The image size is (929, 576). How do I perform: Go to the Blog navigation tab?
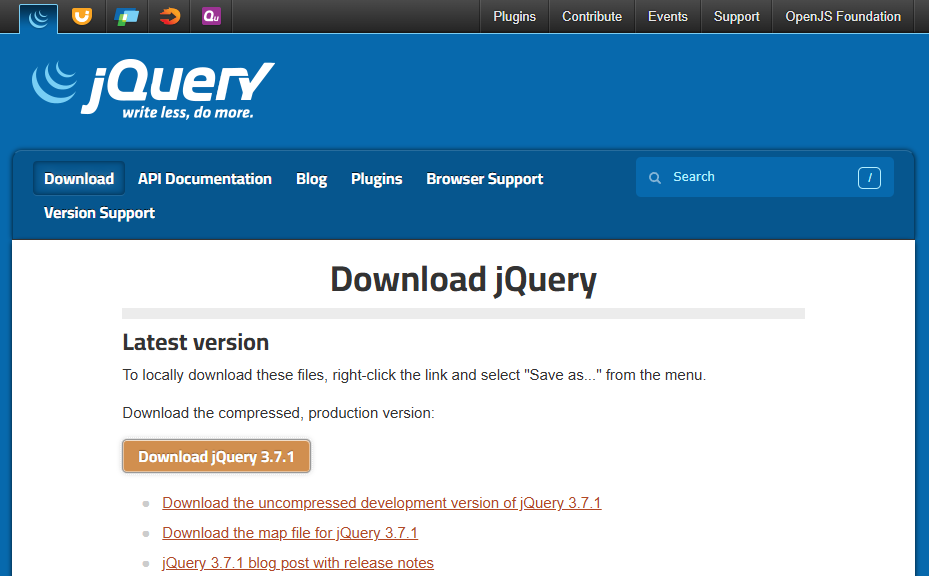pyautogui.click(x=311, y=179)
